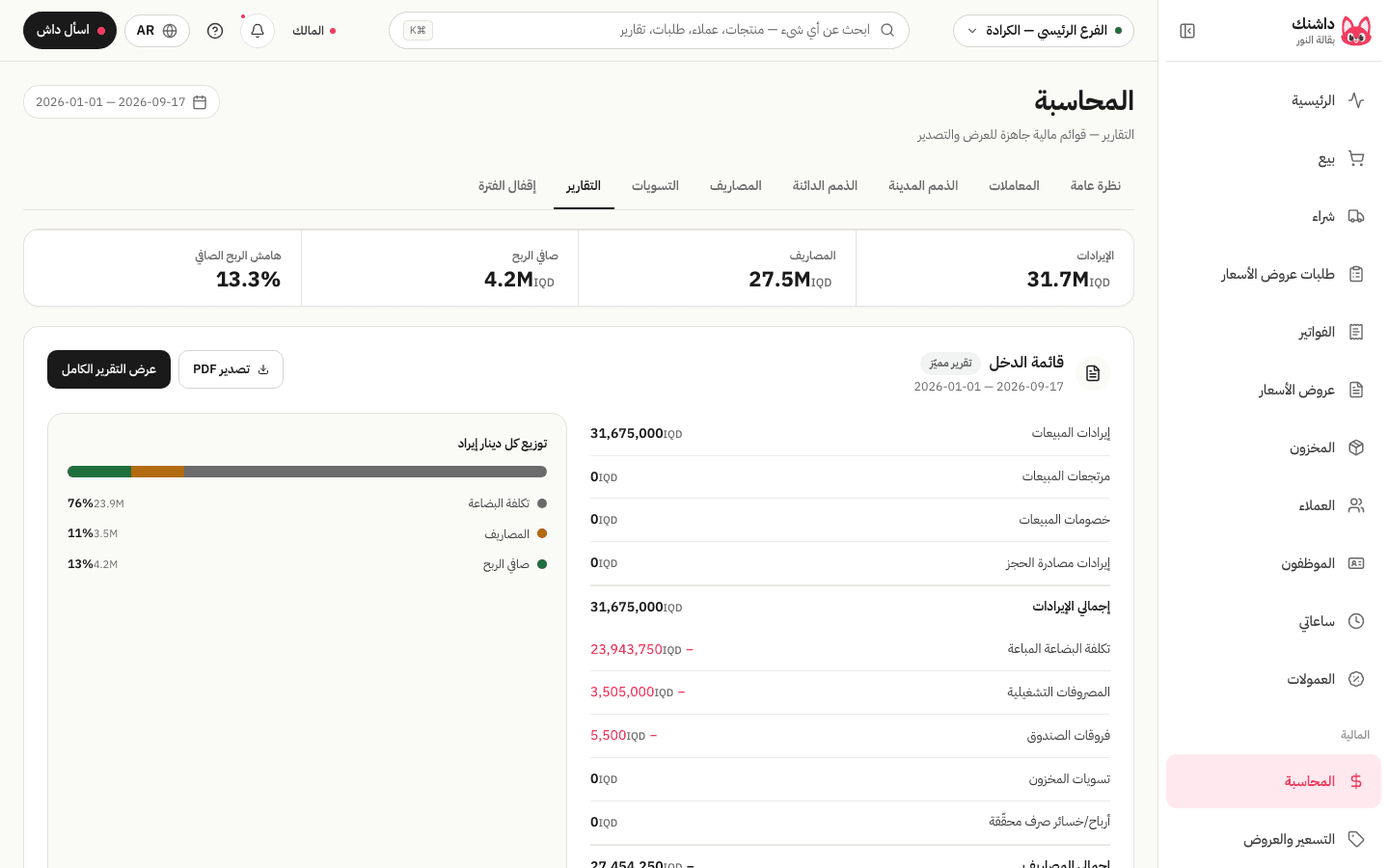Click the 3,505,000 amount value
The width and height of the screenshot is (1389, 868).
coord(622,692)
